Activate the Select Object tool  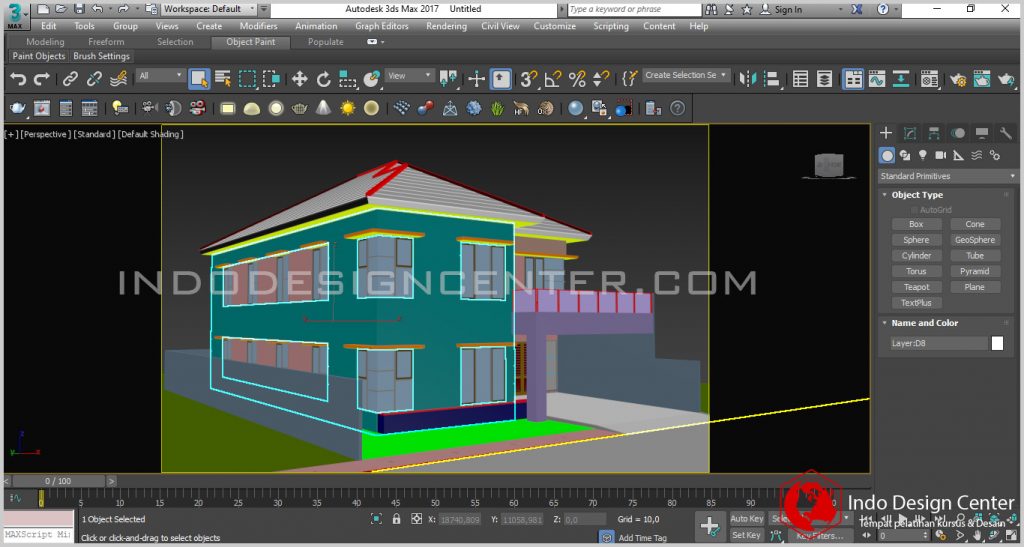click(x=199, y=79)
